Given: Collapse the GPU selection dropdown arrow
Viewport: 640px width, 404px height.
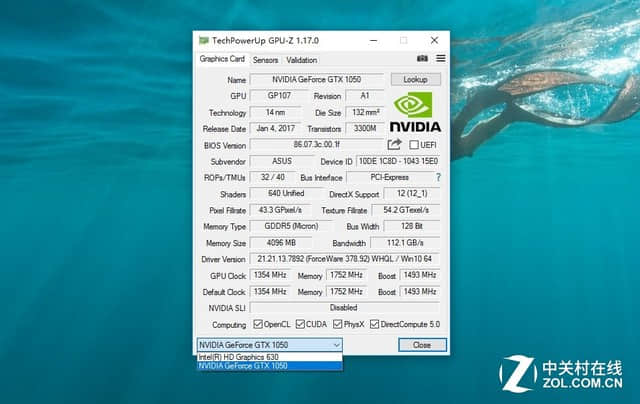Looking at the screenshot, I should point(336,345).
